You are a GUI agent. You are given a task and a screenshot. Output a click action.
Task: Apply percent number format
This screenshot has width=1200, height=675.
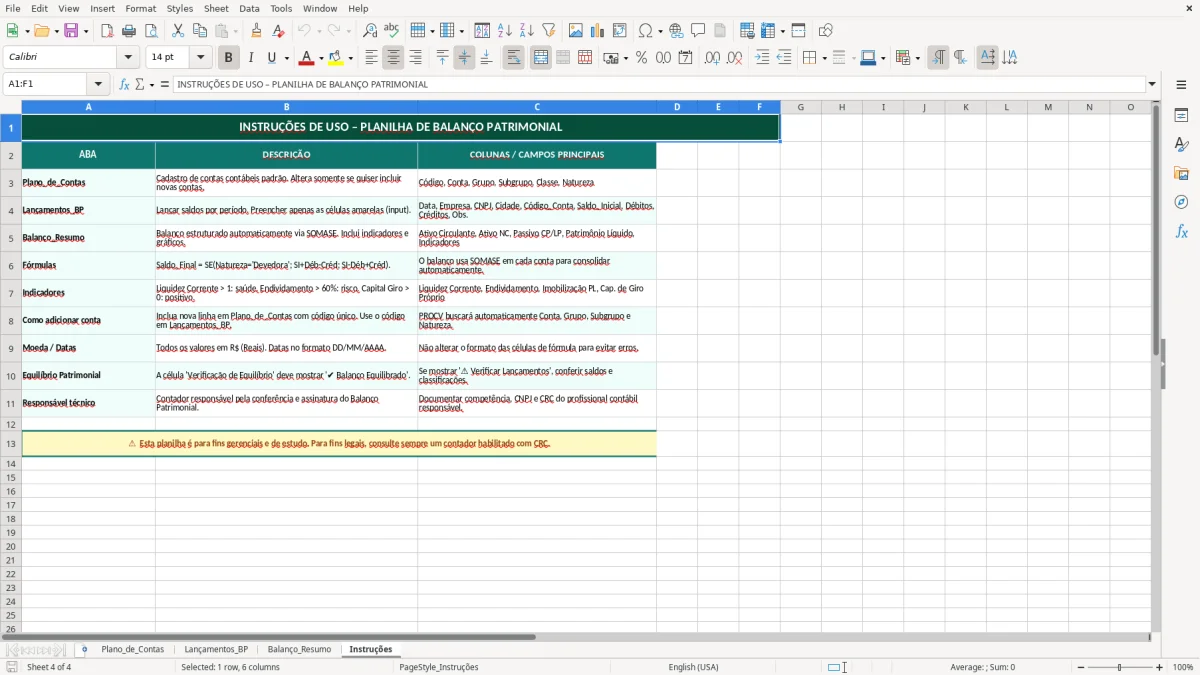[x=641, y=58]
